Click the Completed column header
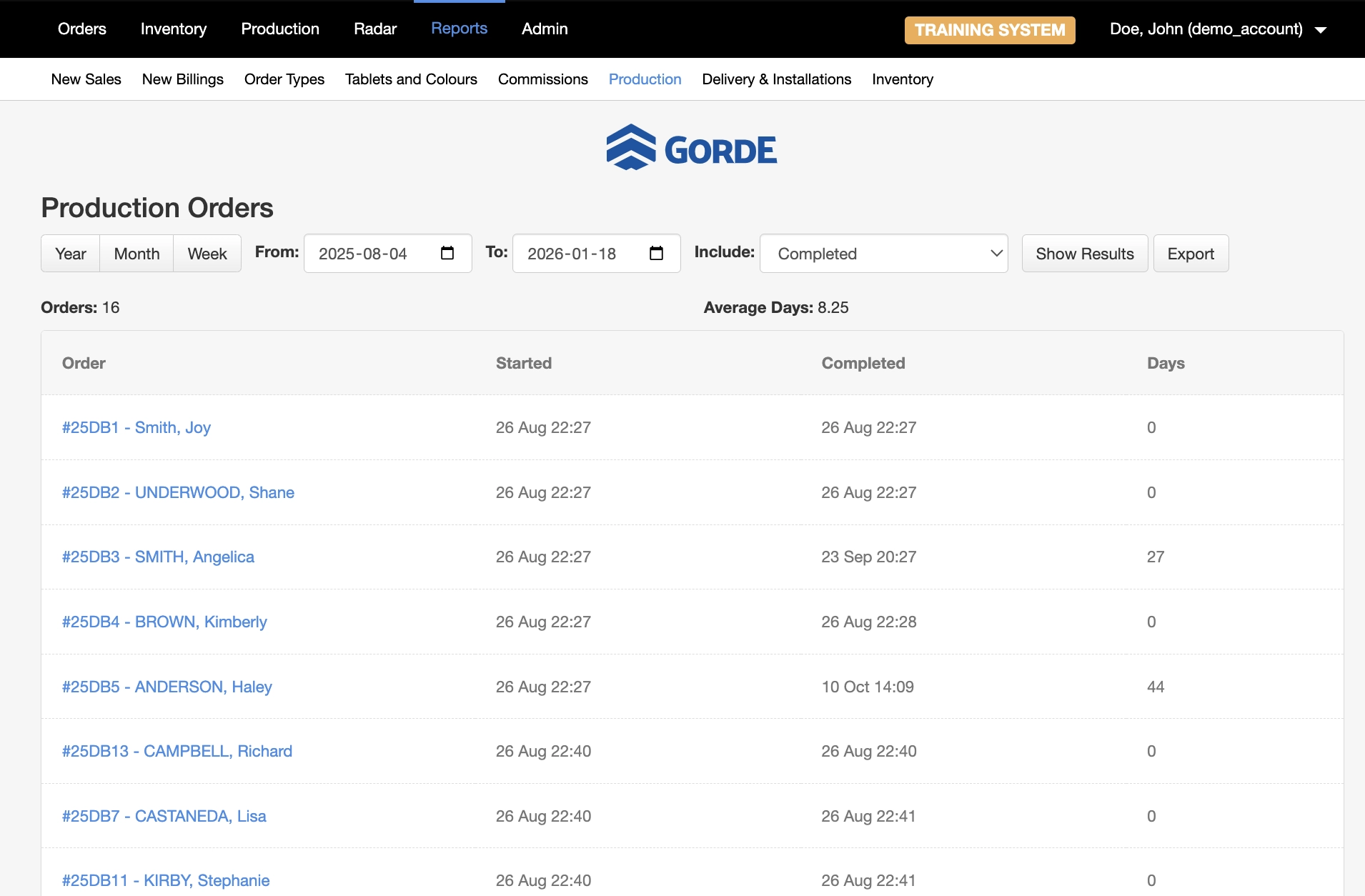Image resolution: width=1365 pixels, height=896 pixels. pos(863,363)
